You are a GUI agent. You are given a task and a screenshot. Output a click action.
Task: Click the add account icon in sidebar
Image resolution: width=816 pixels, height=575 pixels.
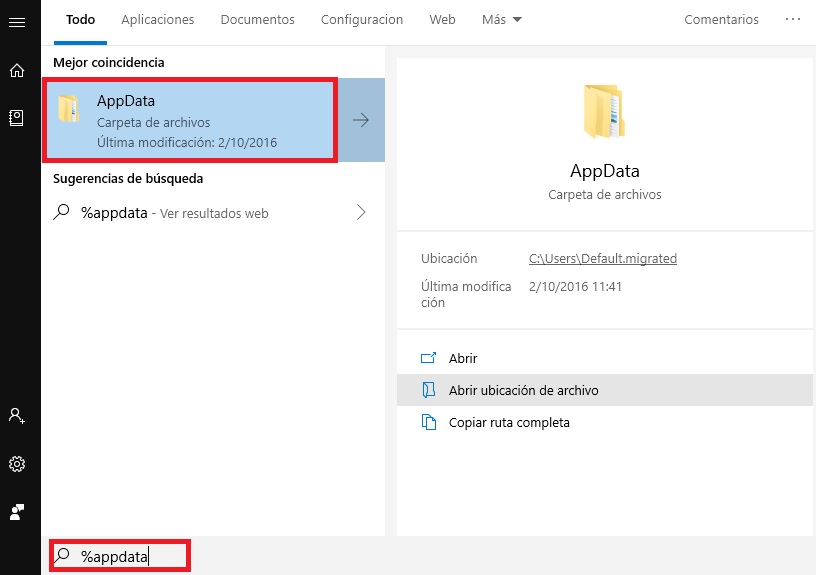coord(16,415)
